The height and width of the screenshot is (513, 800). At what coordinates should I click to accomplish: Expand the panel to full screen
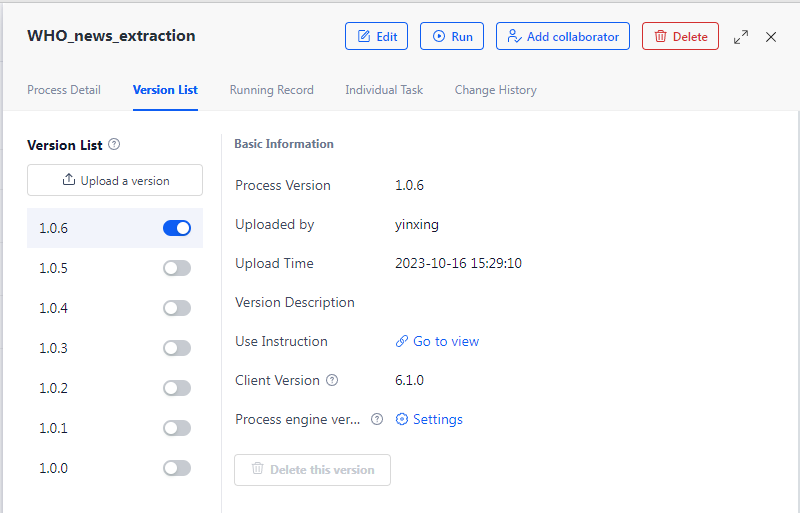point(741,37)
